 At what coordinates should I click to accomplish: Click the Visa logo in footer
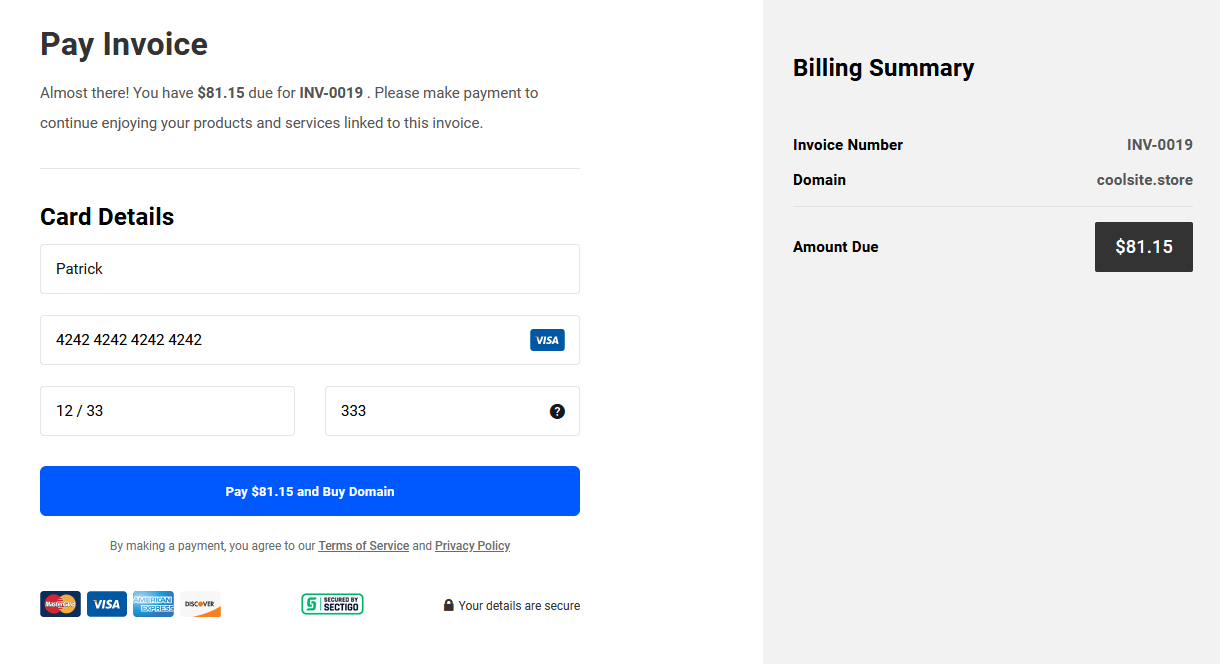click(x=107, y=604)
